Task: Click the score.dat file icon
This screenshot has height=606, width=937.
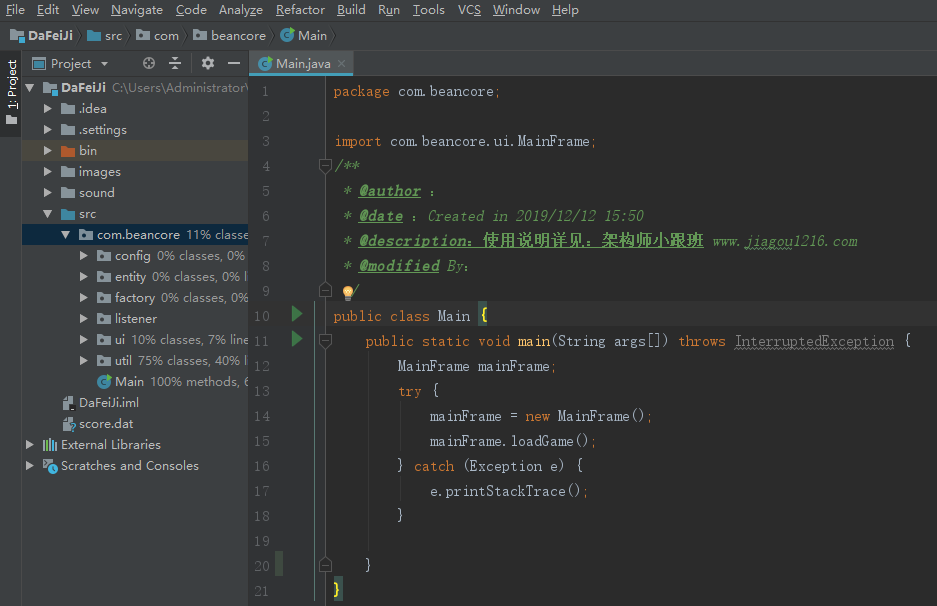Action: pyautogui.click(x=69, y=424)
